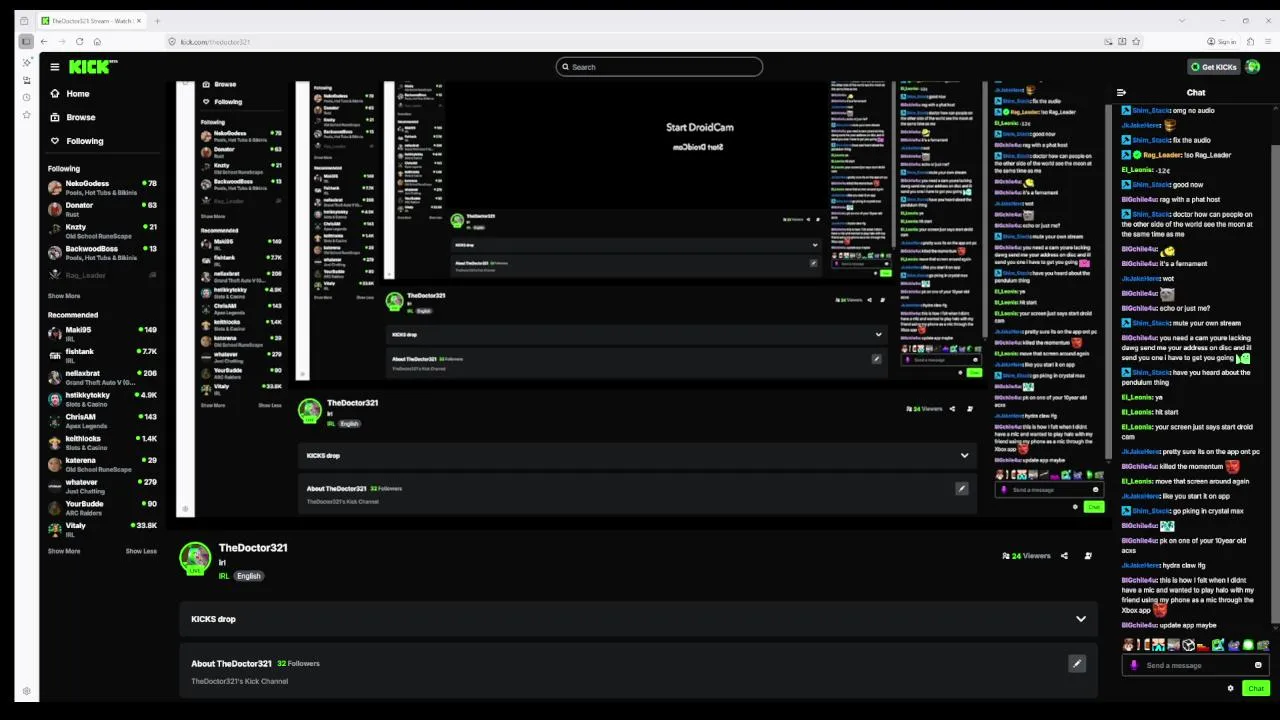Open Maki95 recommended channel
The height and width of the screenshot is (720, 1280).
(x=103, y=334)
